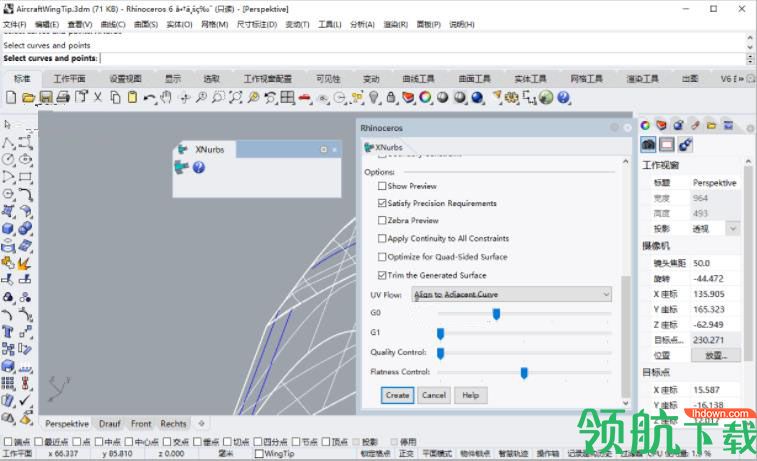
Task: Click the Help button in XNurbs dialog
Action: click(x=470, y=395)
